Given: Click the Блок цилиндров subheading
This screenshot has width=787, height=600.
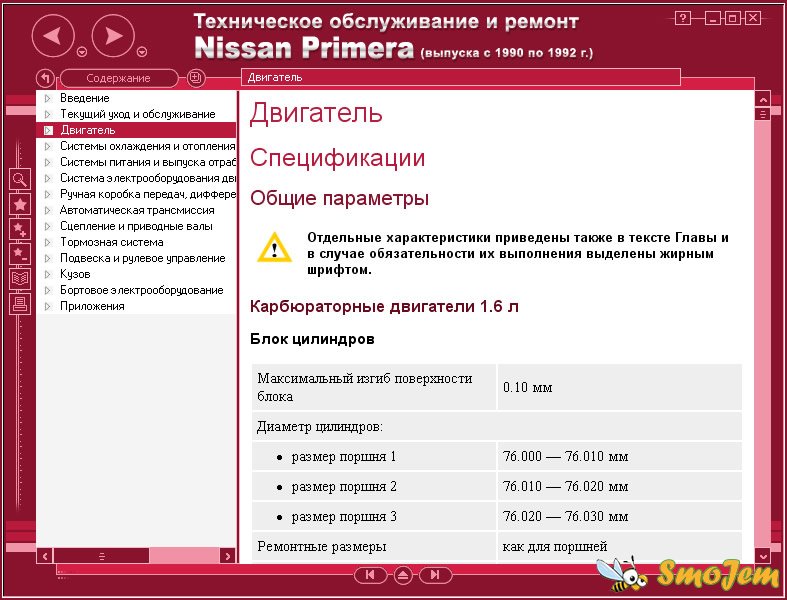Looking at the screenshot, I should 312,339.
